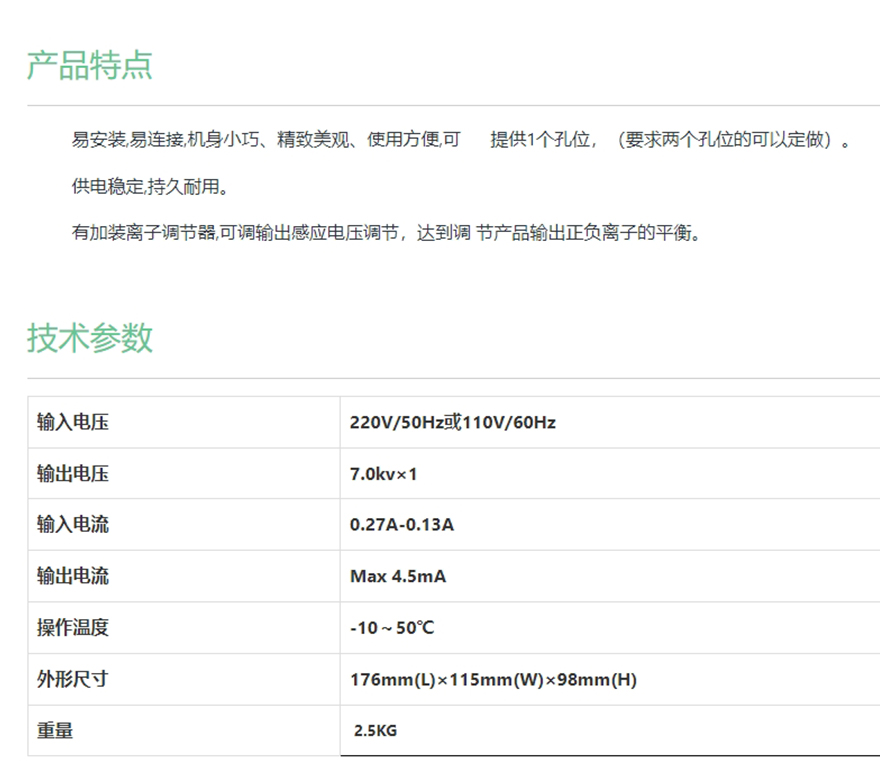The width and height of the screenshot is (880, 763).
Task: Click the -10～50℃ temperature value
Action: 392,628
